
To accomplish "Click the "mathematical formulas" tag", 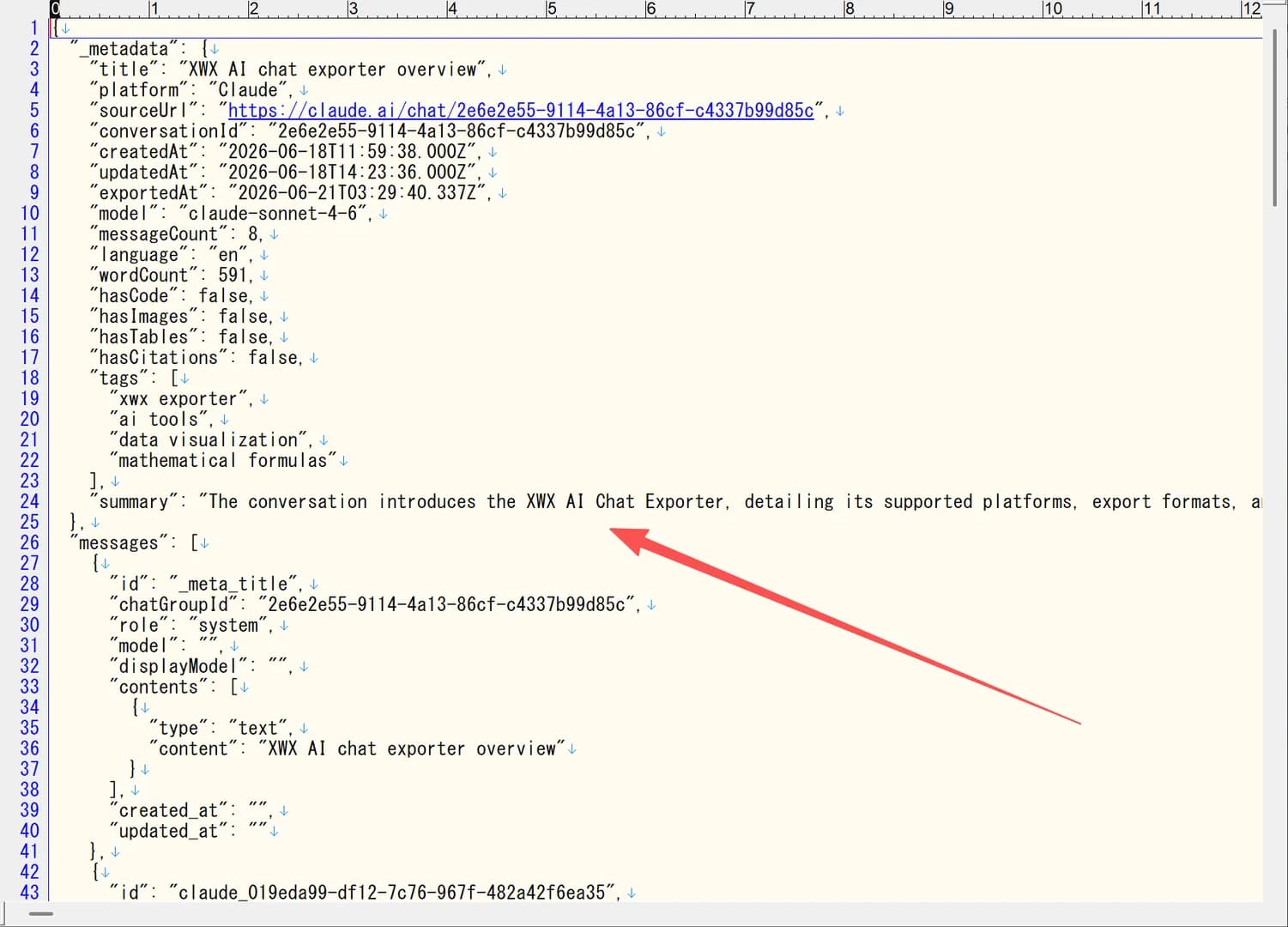I will tap(223, 461).
